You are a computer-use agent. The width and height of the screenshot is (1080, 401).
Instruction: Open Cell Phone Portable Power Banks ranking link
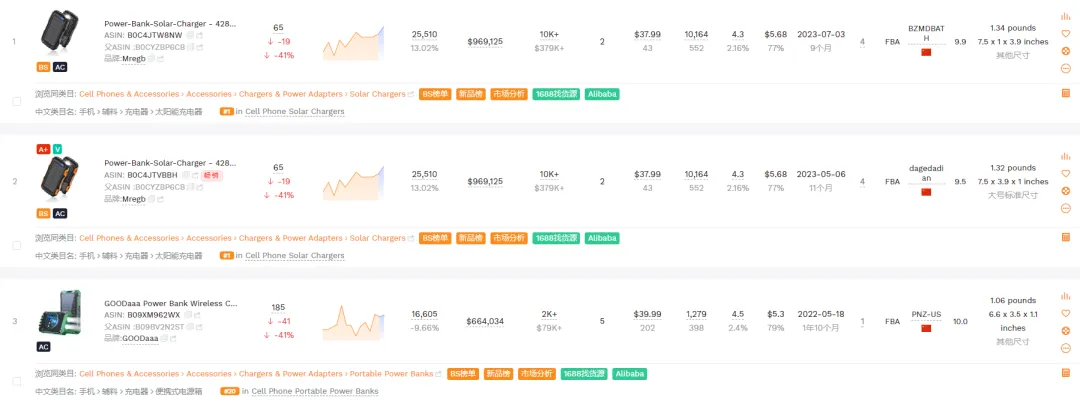314,391
